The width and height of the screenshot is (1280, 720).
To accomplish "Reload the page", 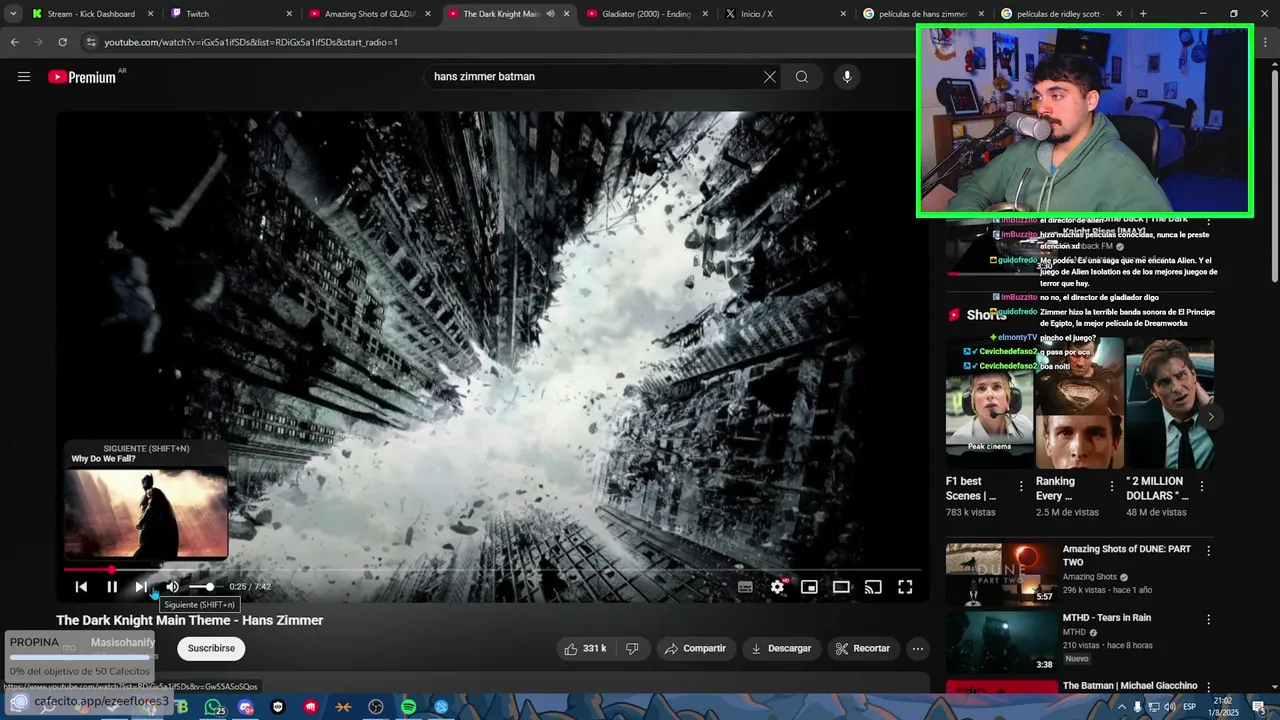I will 62,42.
